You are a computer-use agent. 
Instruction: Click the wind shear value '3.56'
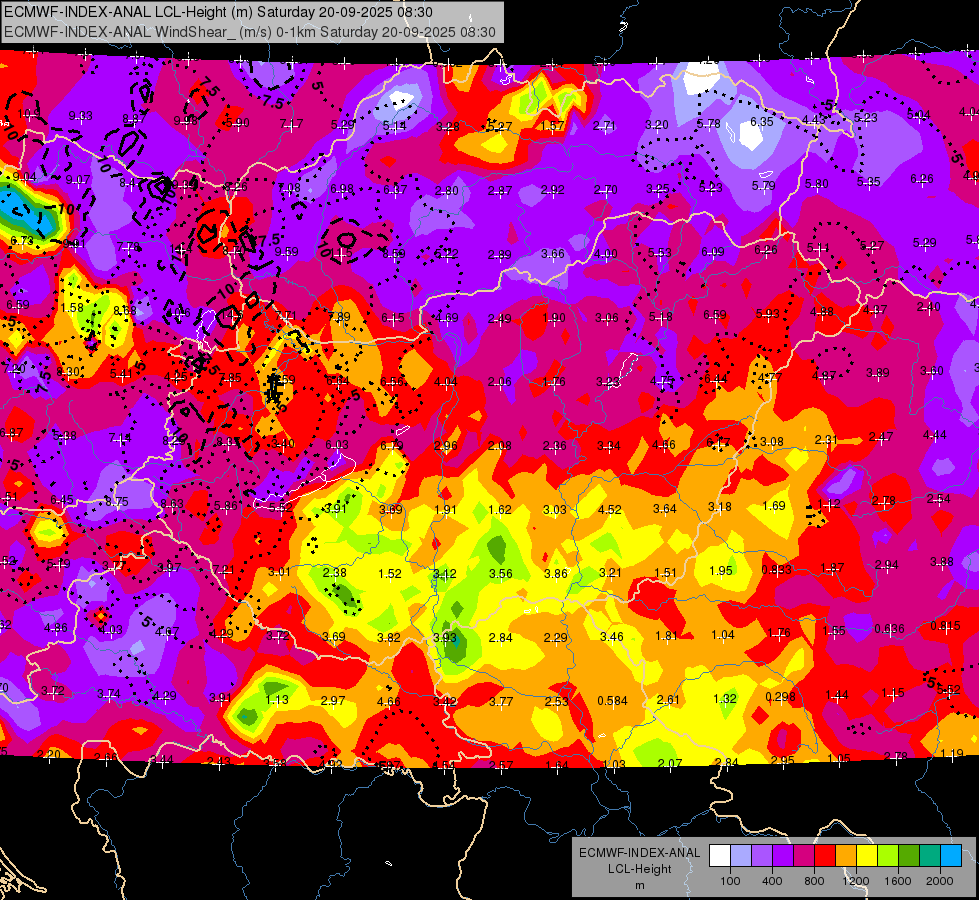coord(501,573)
